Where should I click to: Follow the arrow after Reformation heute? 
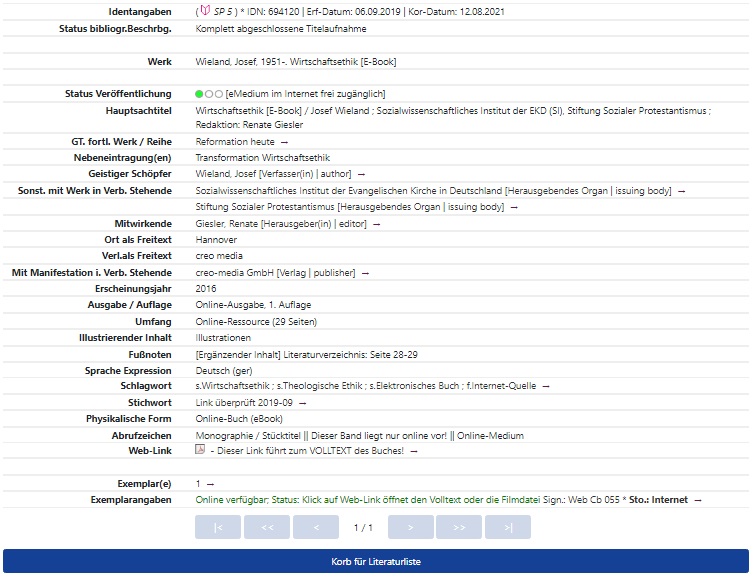point(284,143)
